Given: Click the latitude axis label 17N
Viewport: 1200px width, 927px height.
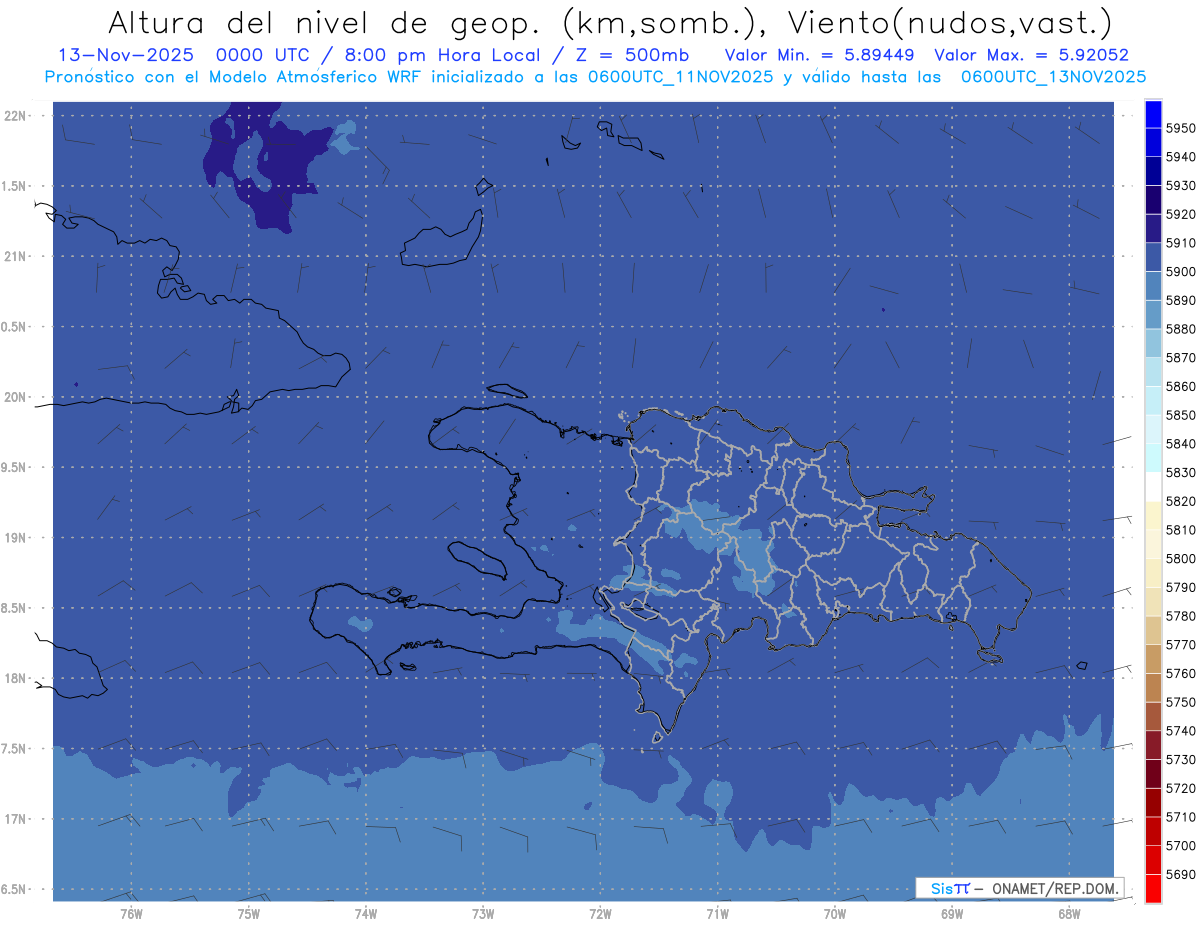Looking at the screenshot, I should point(15,819).
